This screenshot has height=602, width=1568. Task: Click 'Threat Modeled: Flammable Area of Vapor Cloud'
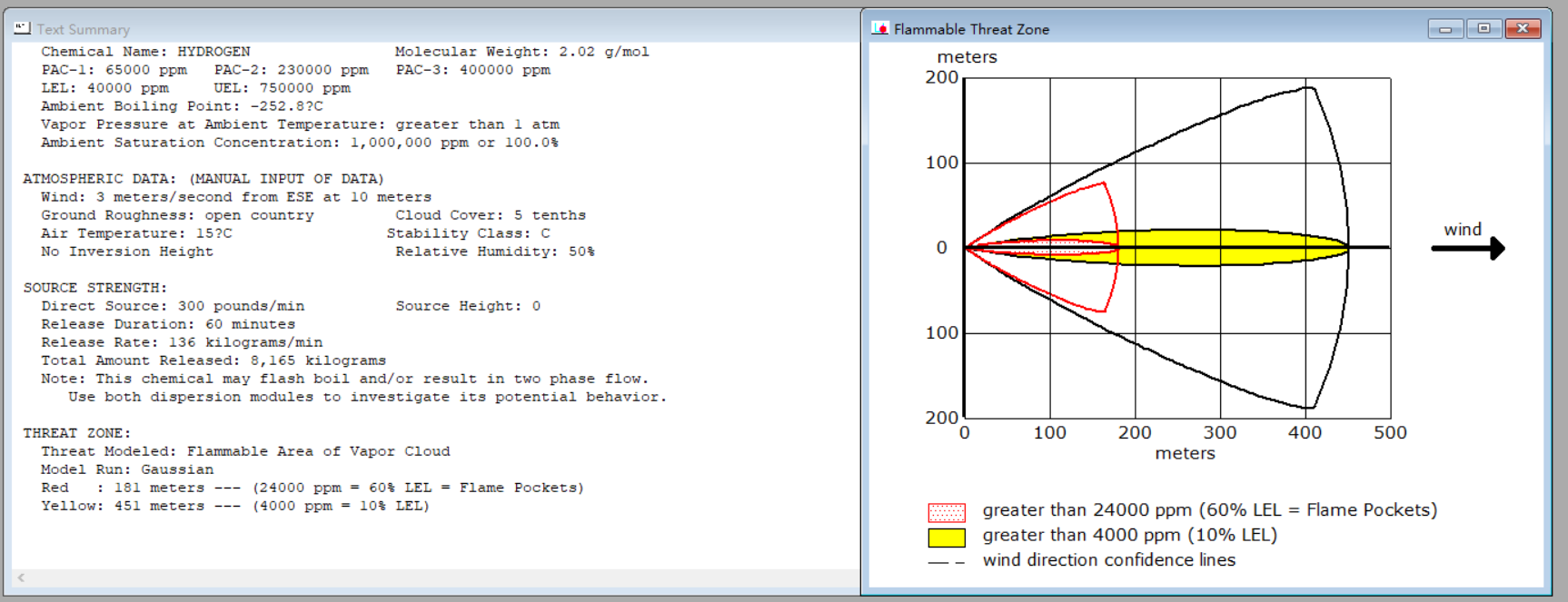[245, 451]
